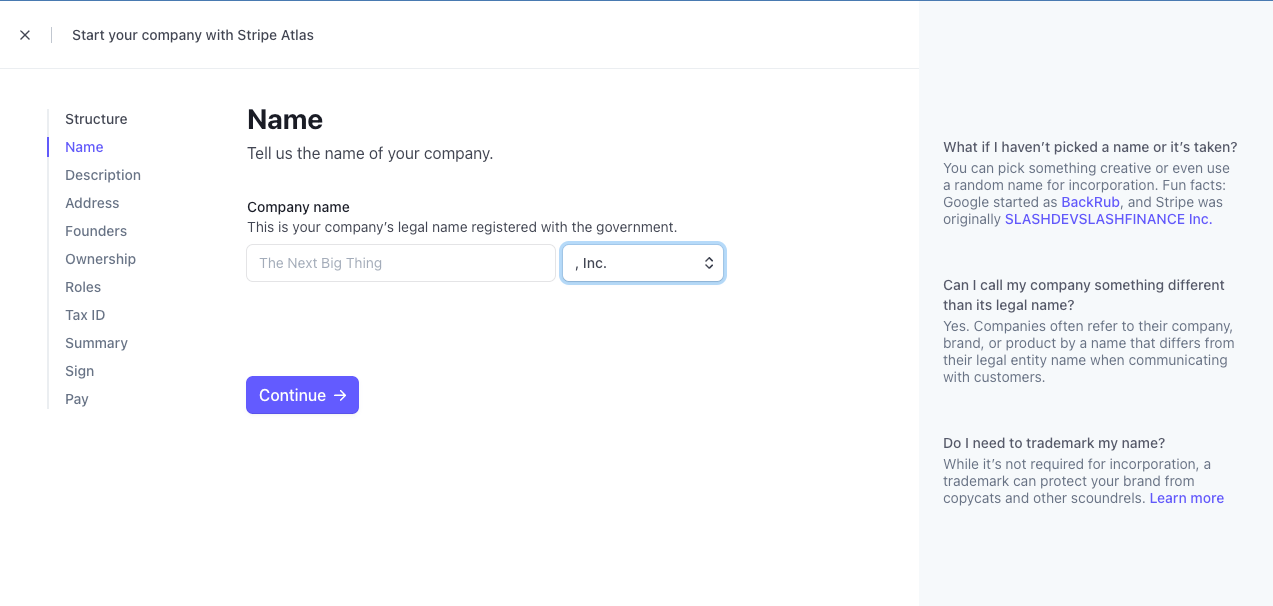Follow the BackRub link

[1090, 202]
